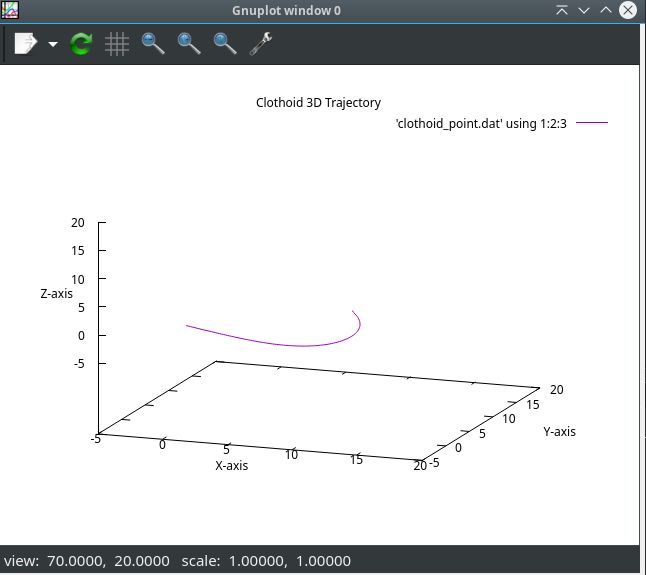Image resolution: width=646 pixels, height=575 pixels.
Task: Click the X-axis tick label 10
Action: (x=291, y=454)
